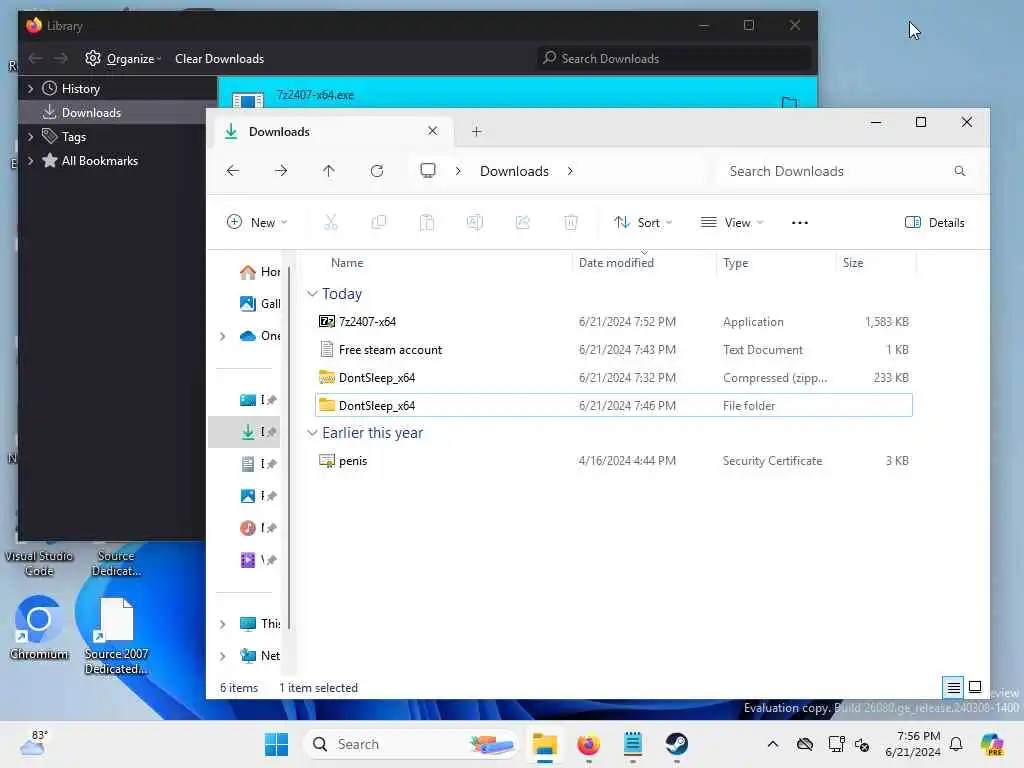Open pinned Desktop folder in navigation pane
The height and width of the screenshot is (768, 1024).
[x=258, y=400]
